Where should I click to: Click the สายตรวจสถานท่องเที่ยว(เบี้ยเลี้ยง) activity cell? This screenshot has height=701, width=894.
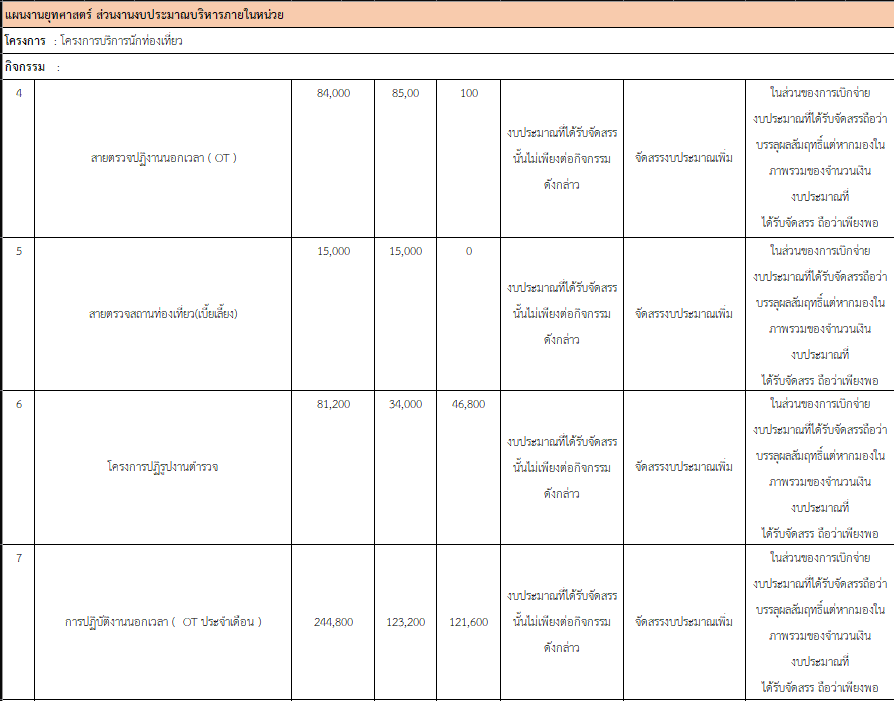[x=163, y=313]
